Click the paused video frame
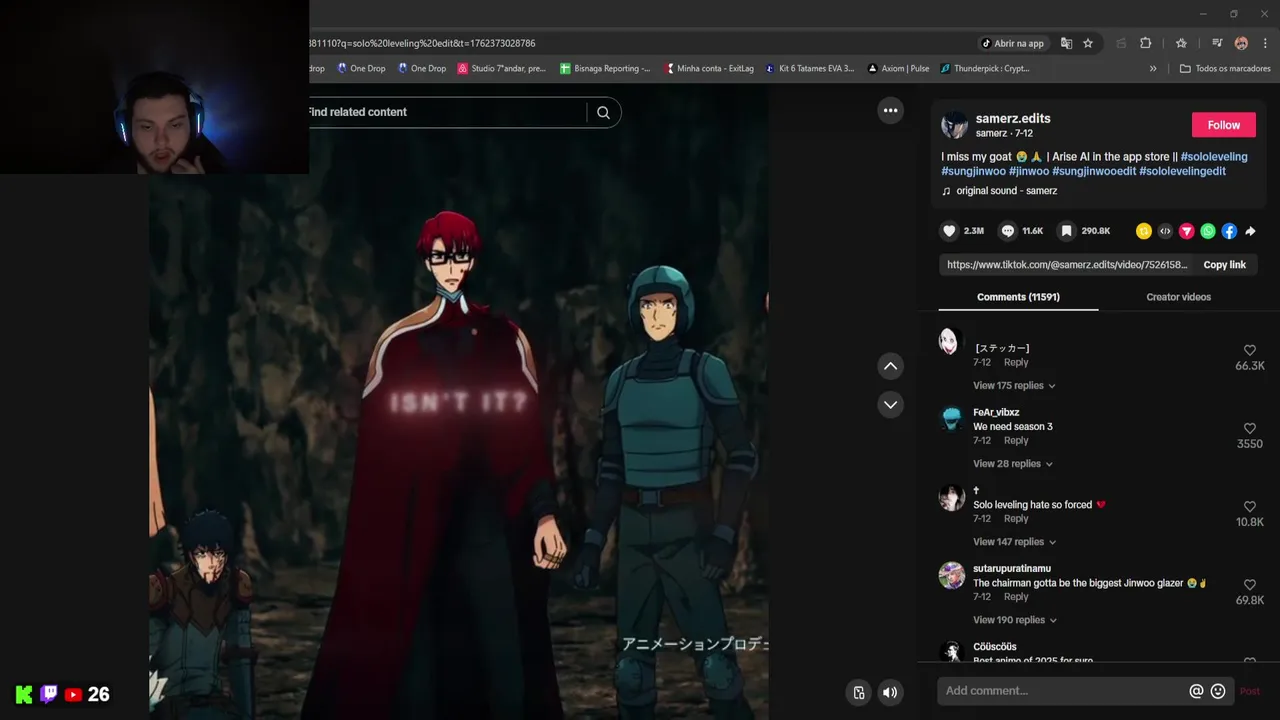1280x720 pixels. (x=459, y=400)
